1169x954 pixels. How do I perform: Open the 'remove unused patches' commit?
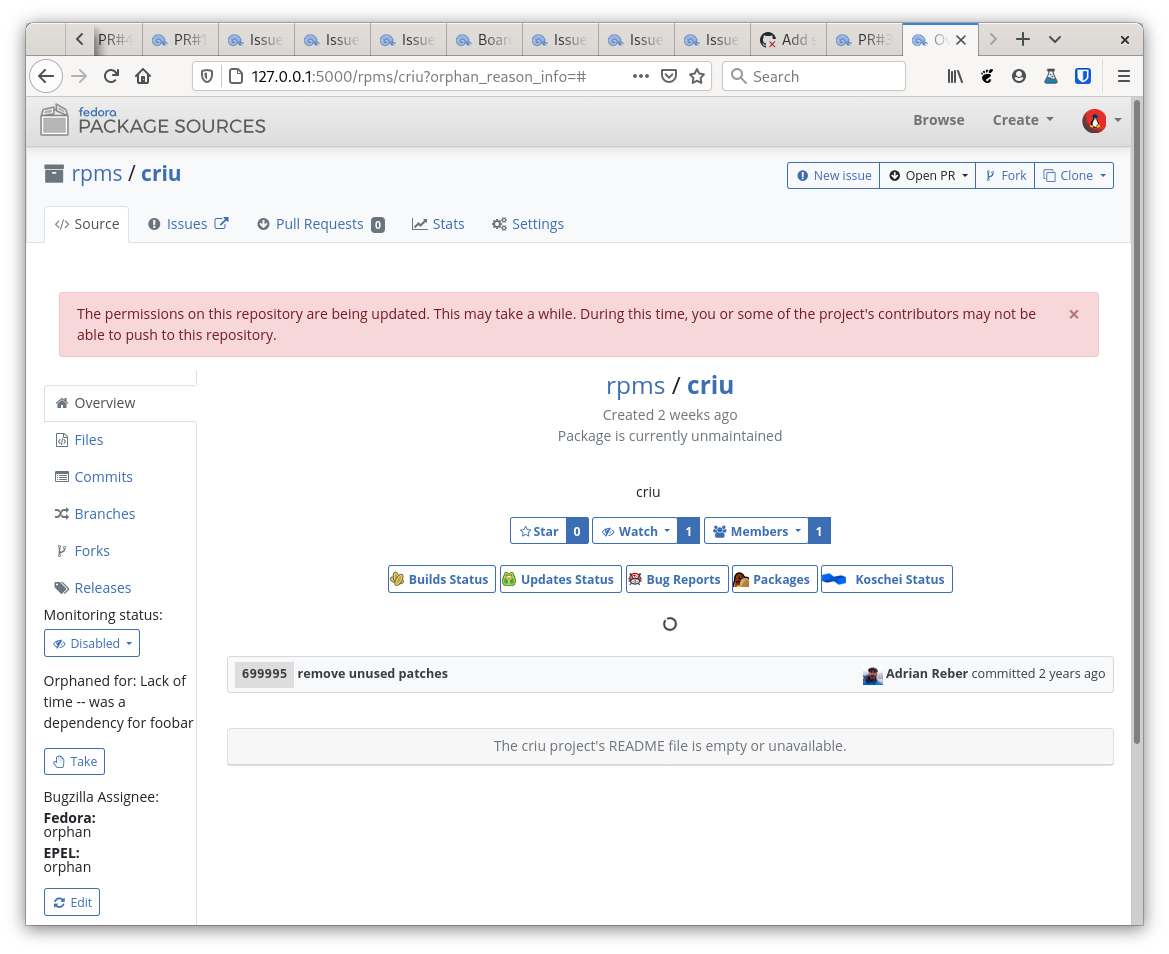click(x=373, y=674)
